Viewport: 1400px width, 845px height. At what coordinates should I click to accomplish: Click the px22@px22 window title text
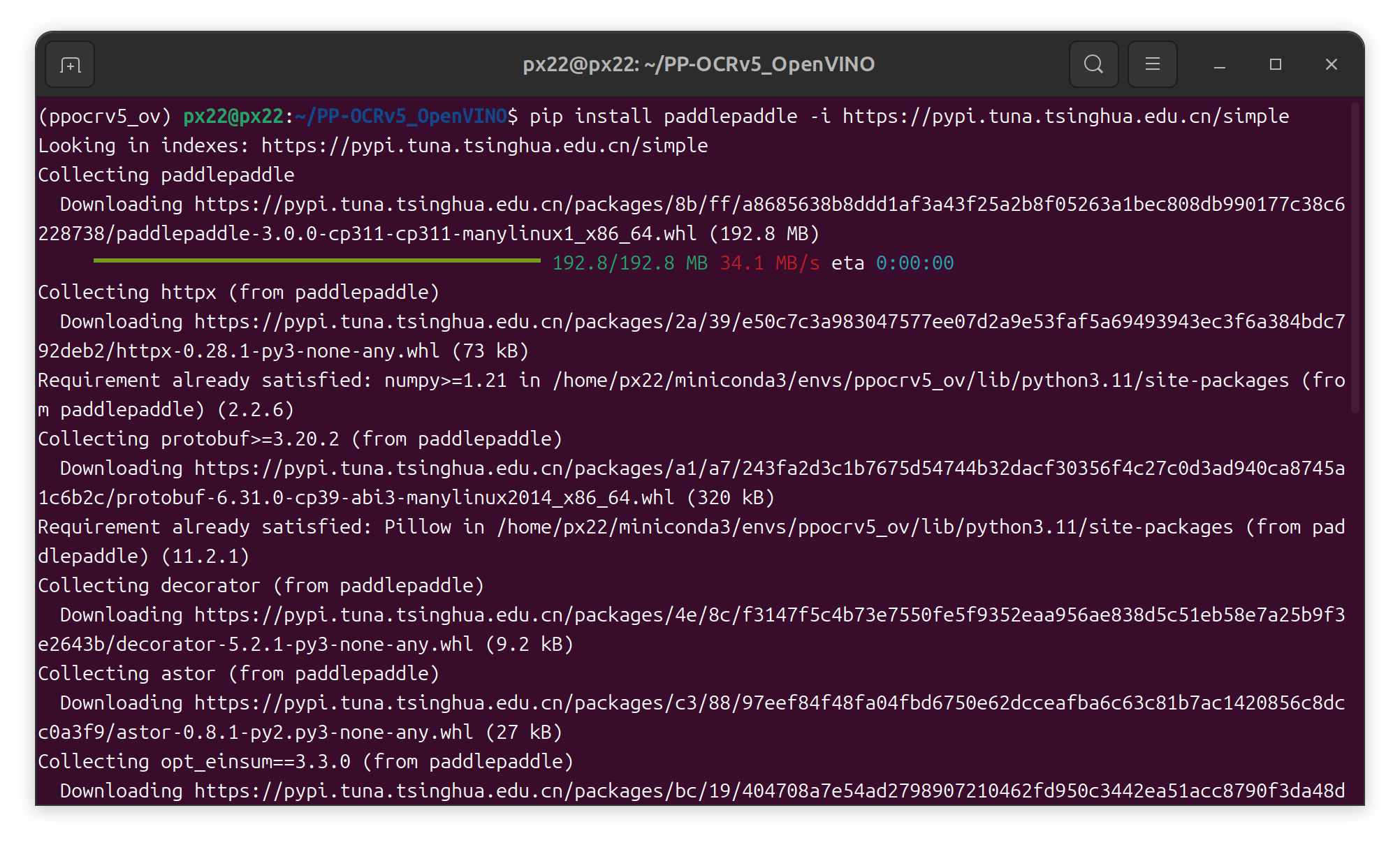(699, 65)
